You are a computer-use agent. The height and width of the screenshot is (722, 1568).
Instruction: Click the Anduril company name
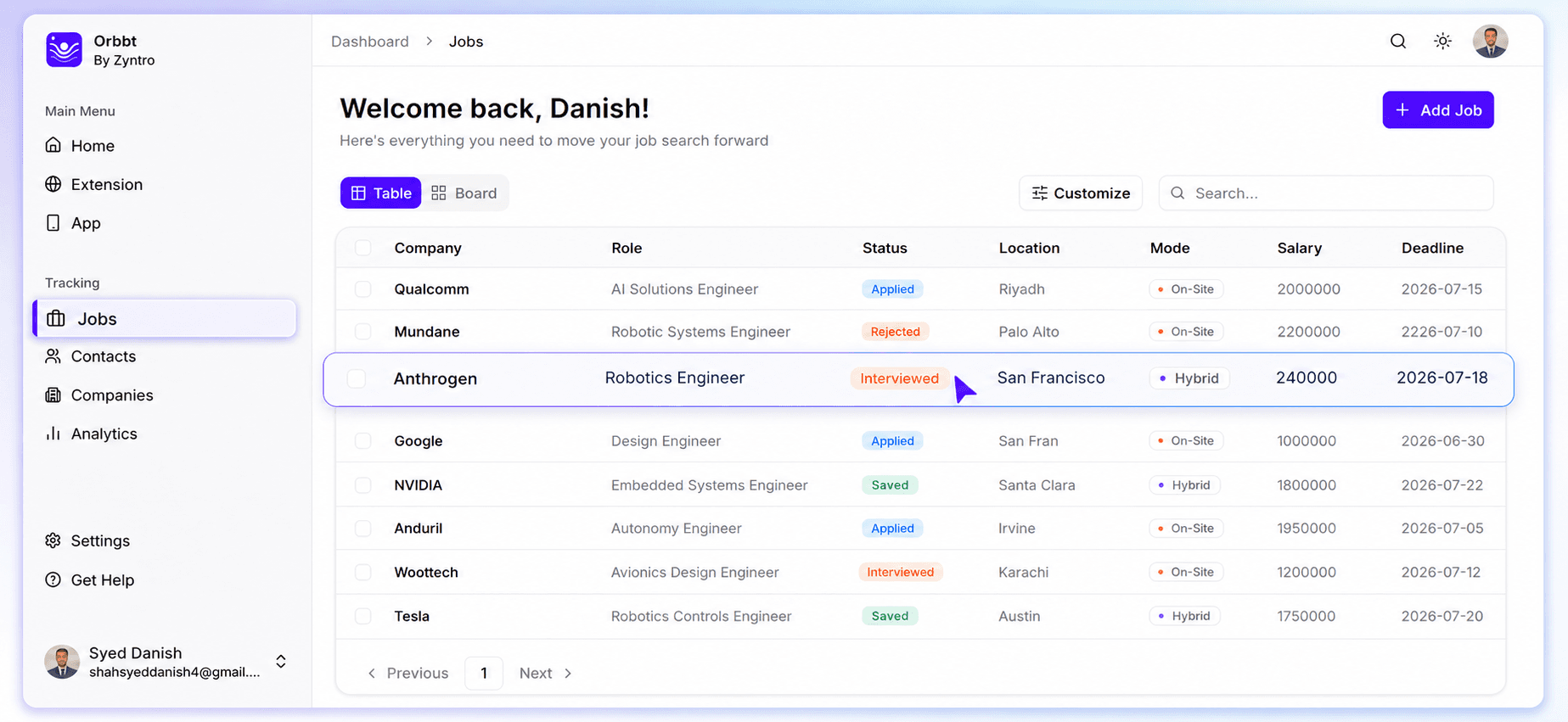click(x=418, y=529)
